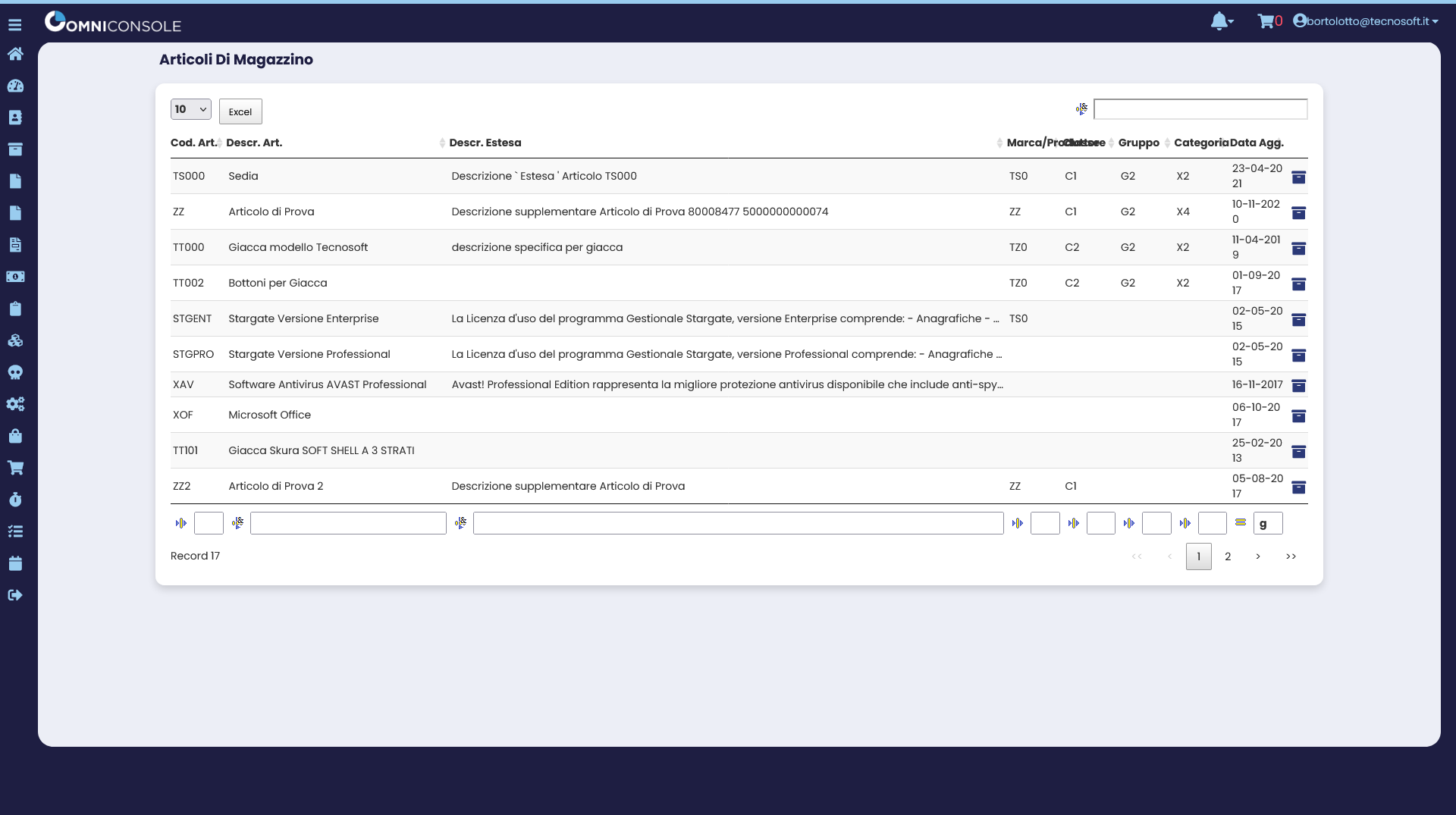Open the page size dropdown showing 10
The image size is (1456, 815).
click(190, 109)
